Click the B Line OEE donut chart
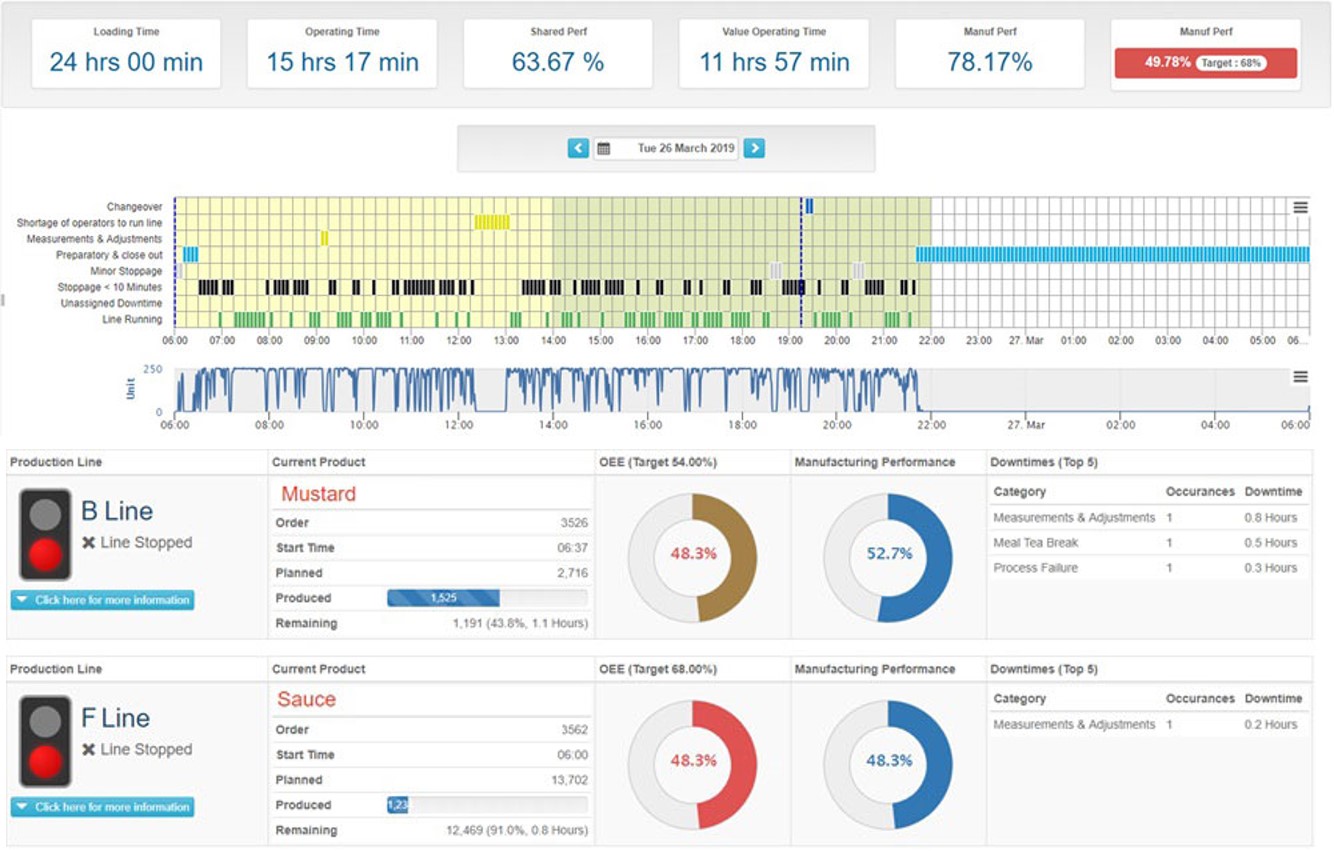This screenshot has width=1334, height=851. coord(693,554)
